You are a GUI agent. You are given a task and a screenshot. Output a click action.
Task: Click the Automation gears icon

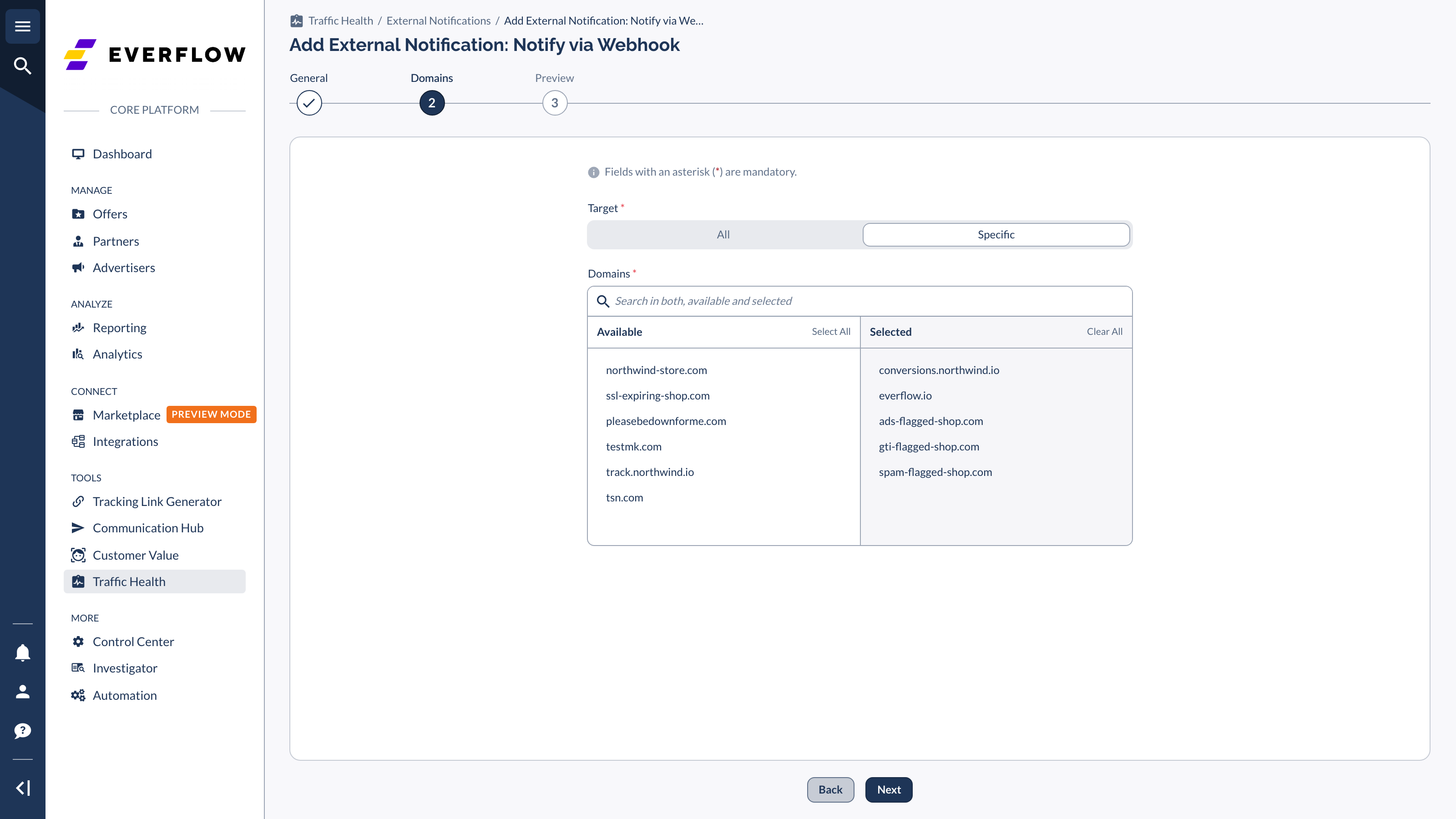pos(78,695)
